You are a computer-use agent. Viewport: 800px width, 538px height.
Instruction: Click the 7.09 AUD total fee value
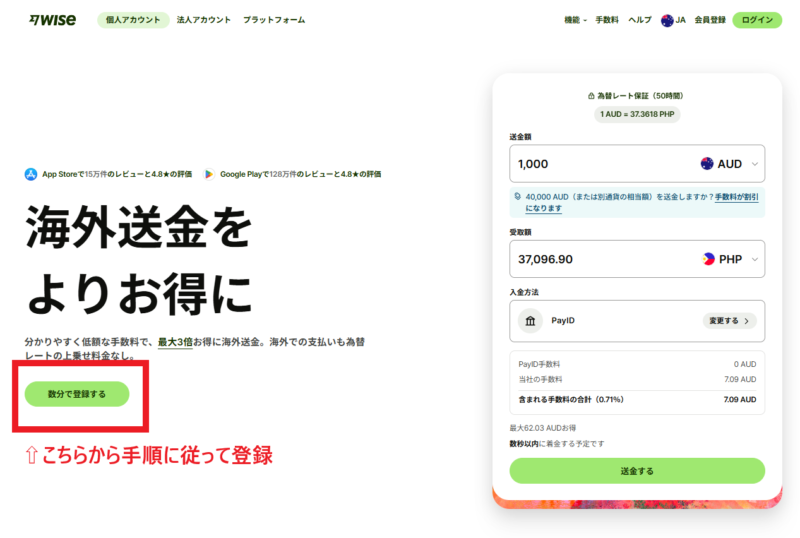tap(740, 400)
